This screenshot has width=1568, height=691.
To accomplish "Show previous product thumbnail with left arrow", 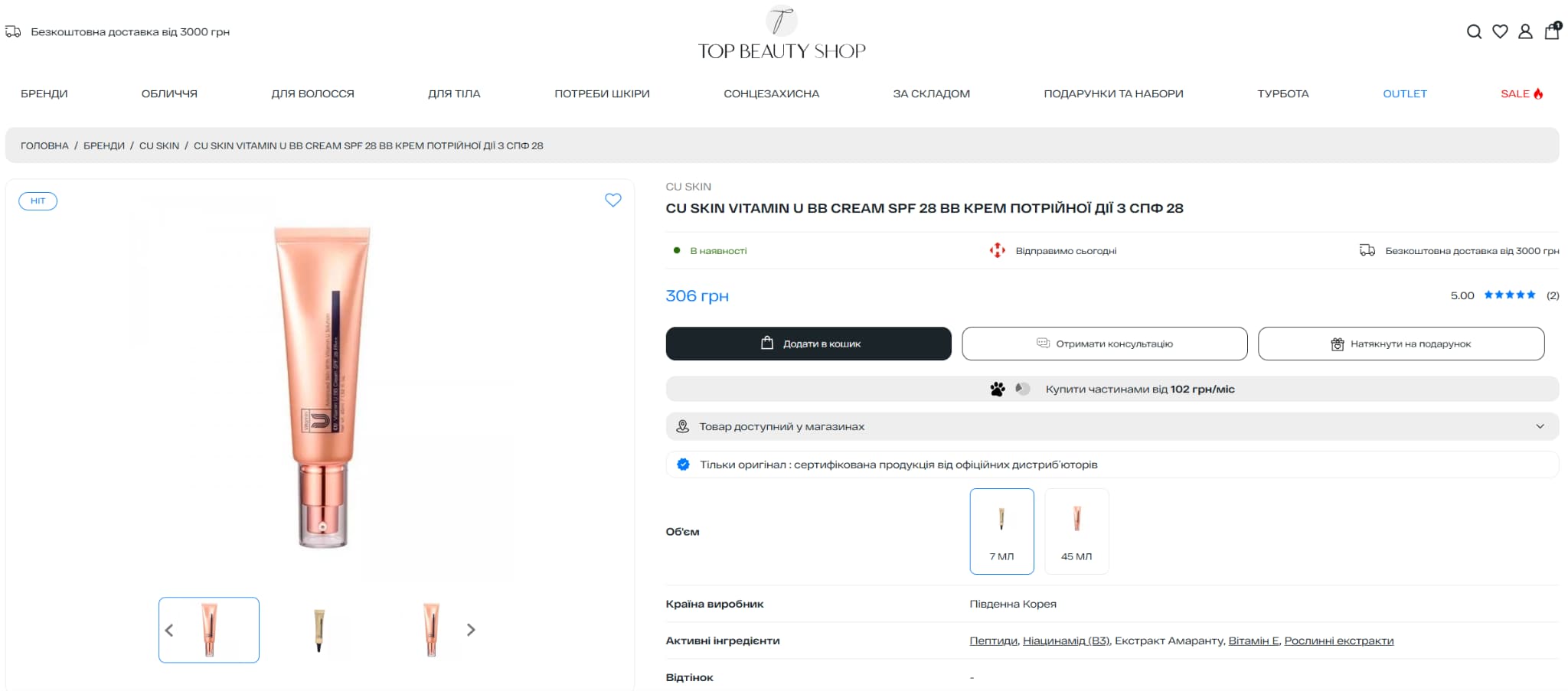I will (169, 630).
